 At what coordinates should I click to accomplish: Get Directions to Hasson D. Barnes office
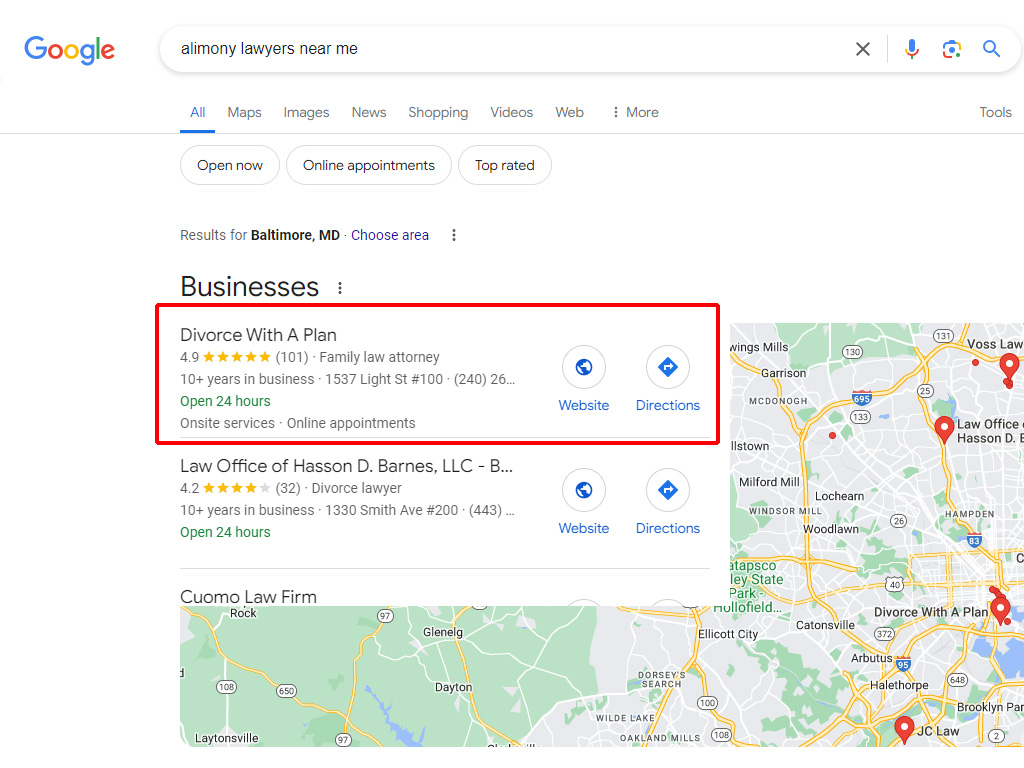(x=668, y=491)
